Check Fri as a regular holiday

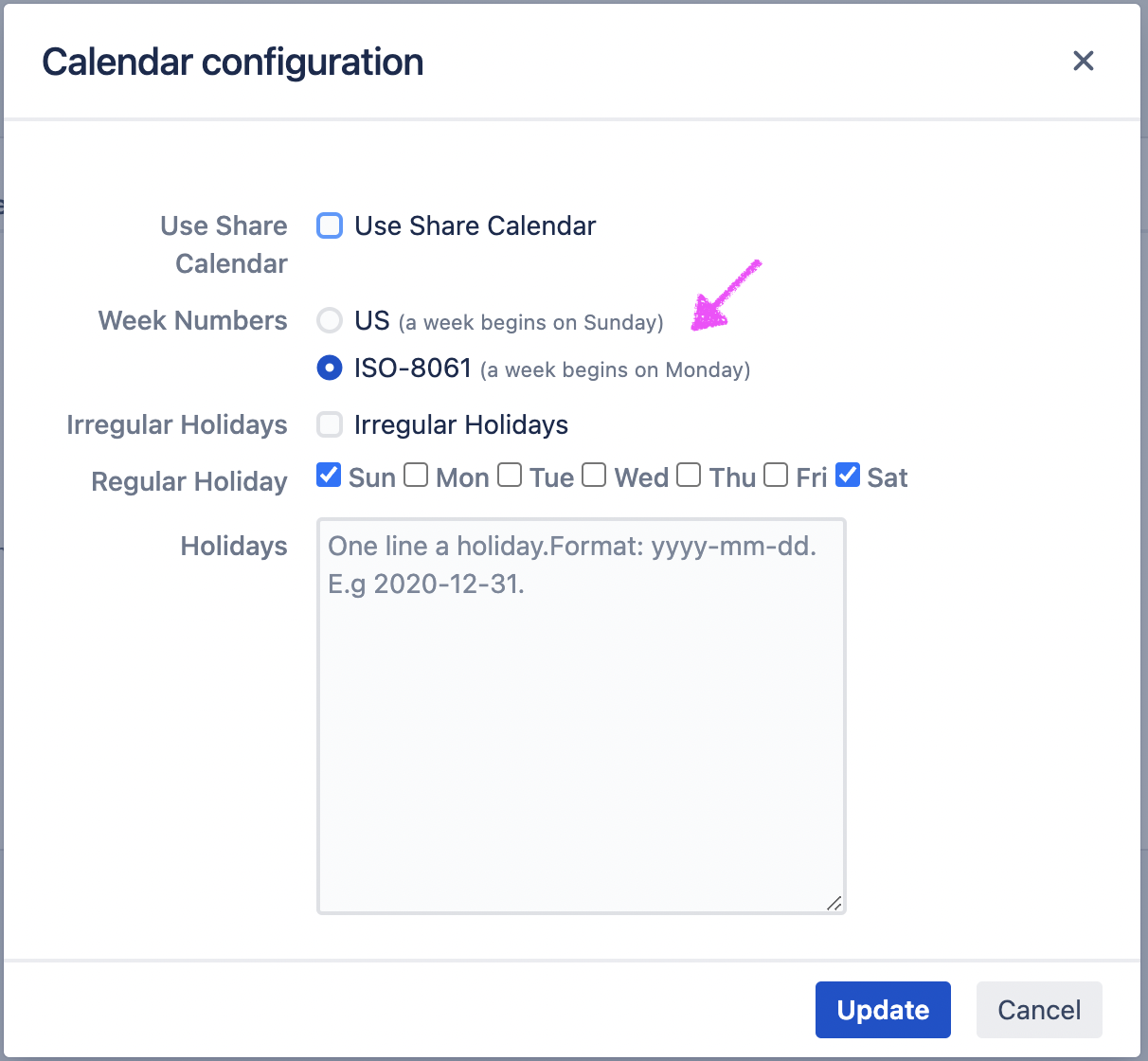pos(776,475)
